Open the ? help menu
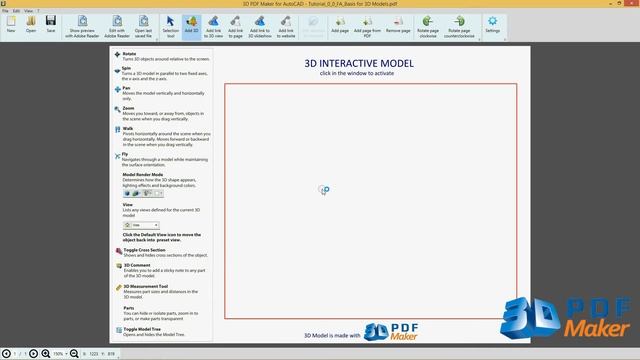Image resolution: width=640 pixels, height=360 pixels. pyautogui.click(x=38, y=11)
